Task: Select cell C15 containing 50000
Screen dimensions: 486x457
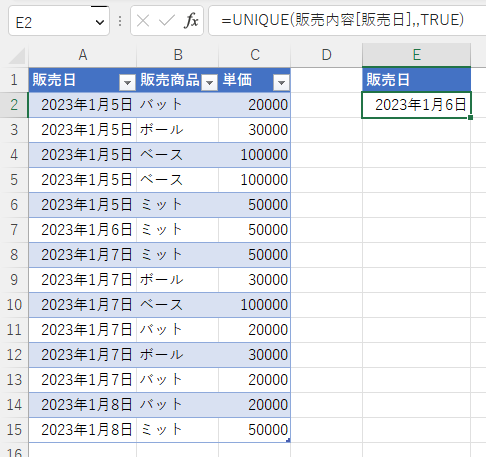Action: (254, 430)
